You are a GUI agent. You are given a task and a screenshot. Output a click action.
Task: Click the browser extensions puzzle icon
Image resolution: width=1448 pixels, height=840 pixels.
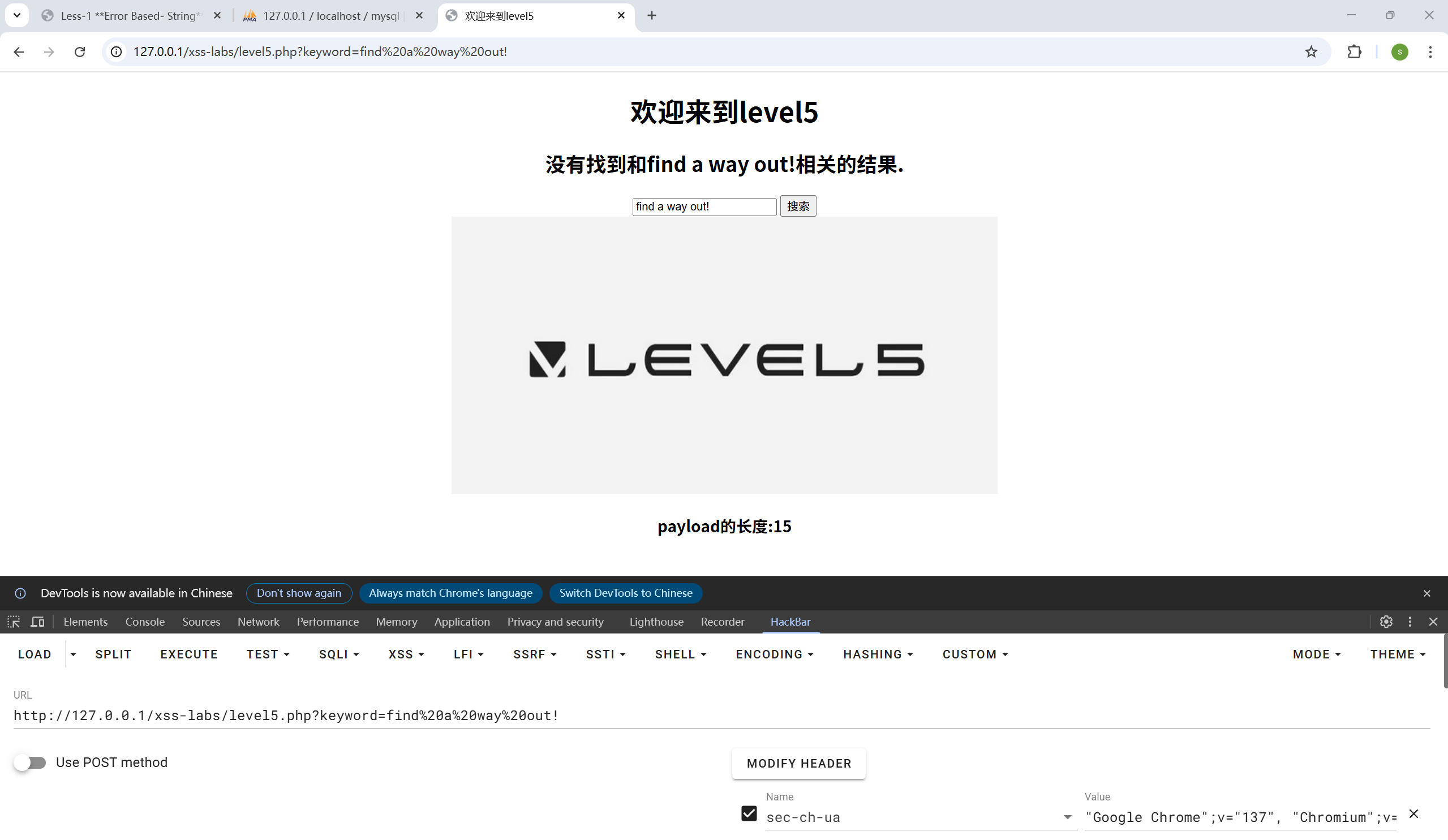click(x=1354, y=51)
